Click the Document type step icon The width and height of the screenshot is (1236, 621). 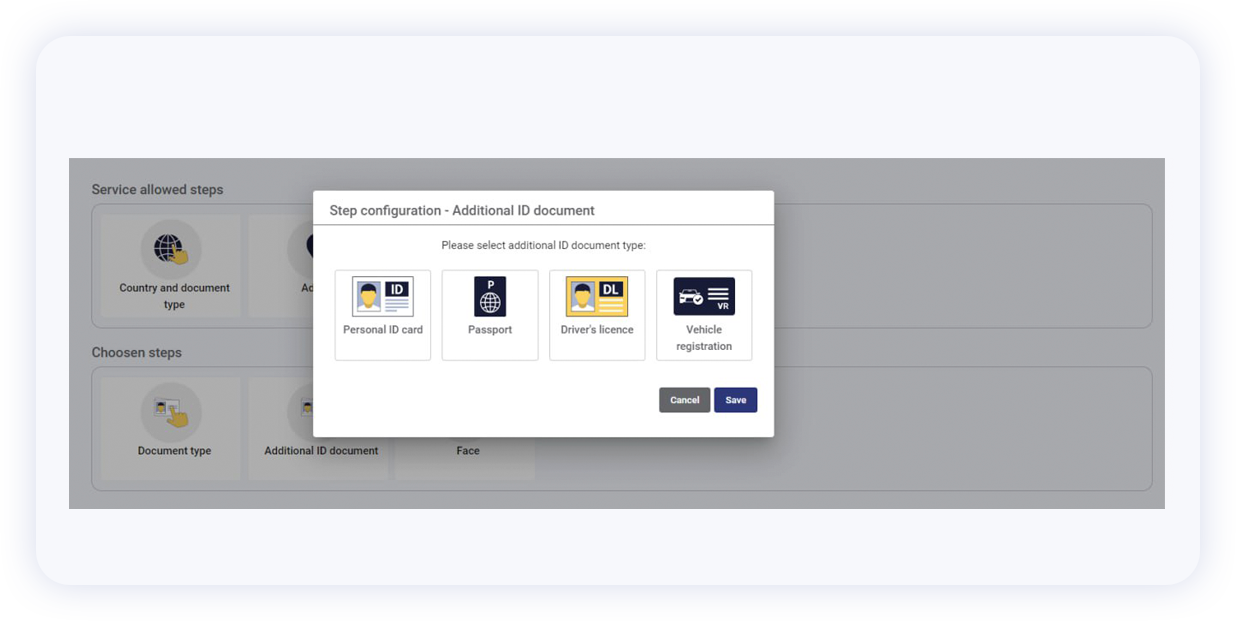pos(171,412)
